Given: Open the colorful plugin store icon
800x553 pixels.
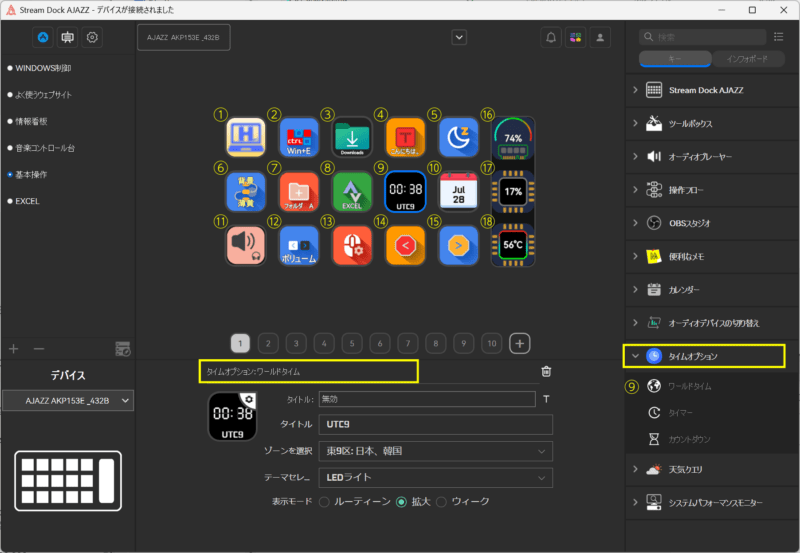Looking at the screenshot, I should 576,37.
